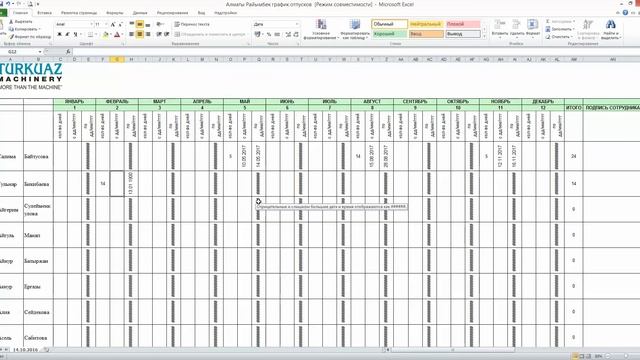Switch to the Вставка (Insert) tab
This screenshot has height=360, width=640.
pos(44,13)
